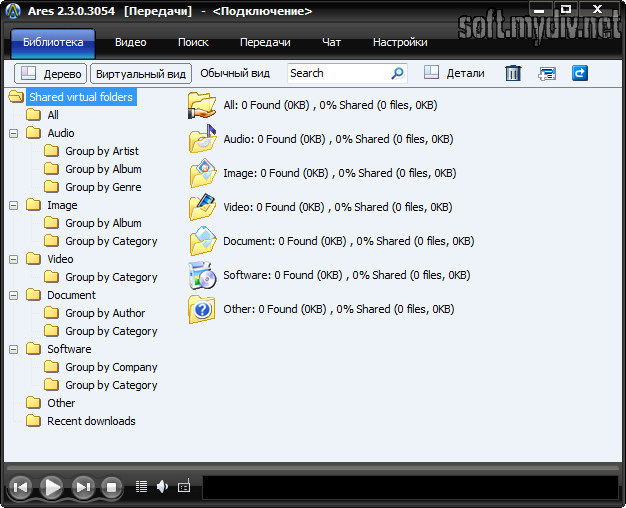The image size is (626, 508).
Task: Click the radio tuner icon
Action: click(184, 486)
